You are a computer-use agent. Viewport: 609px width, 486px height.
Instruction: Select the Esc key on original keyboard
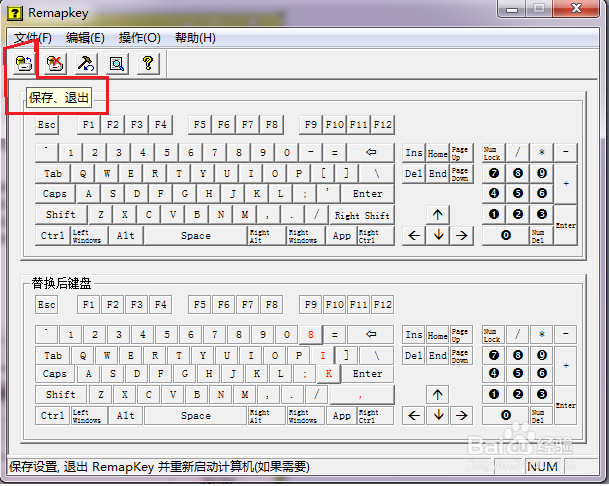[47, 125]
